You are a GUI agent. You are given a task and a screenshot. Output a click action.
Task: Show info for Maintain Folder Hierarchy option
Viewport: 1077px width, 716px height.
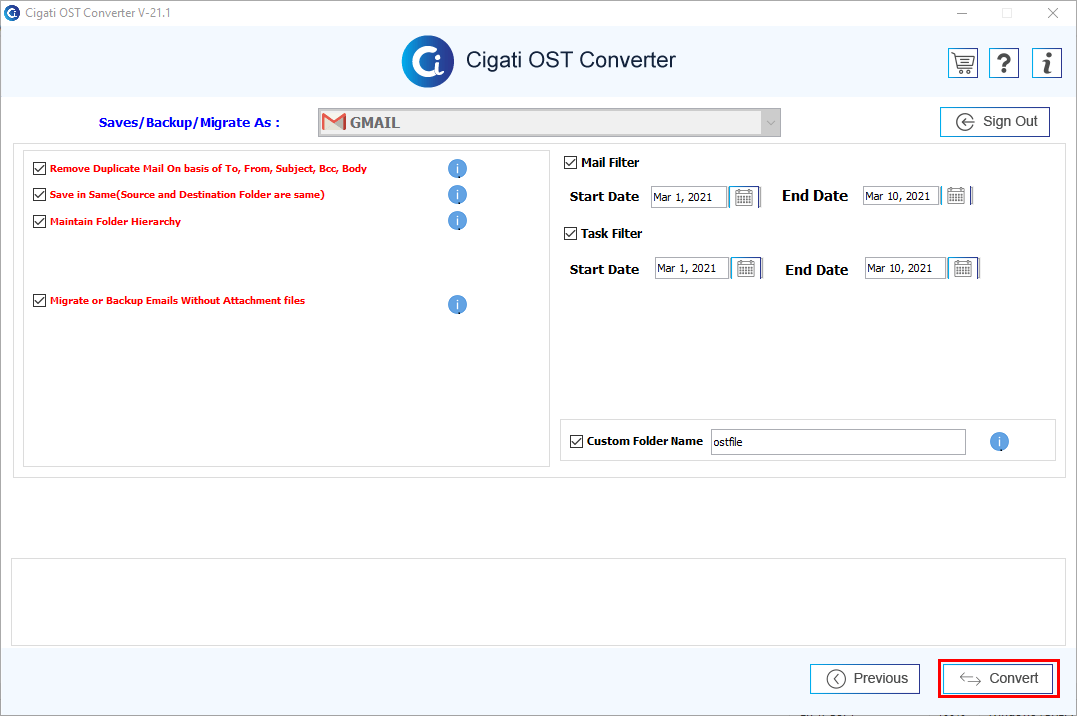pos(457,221)
